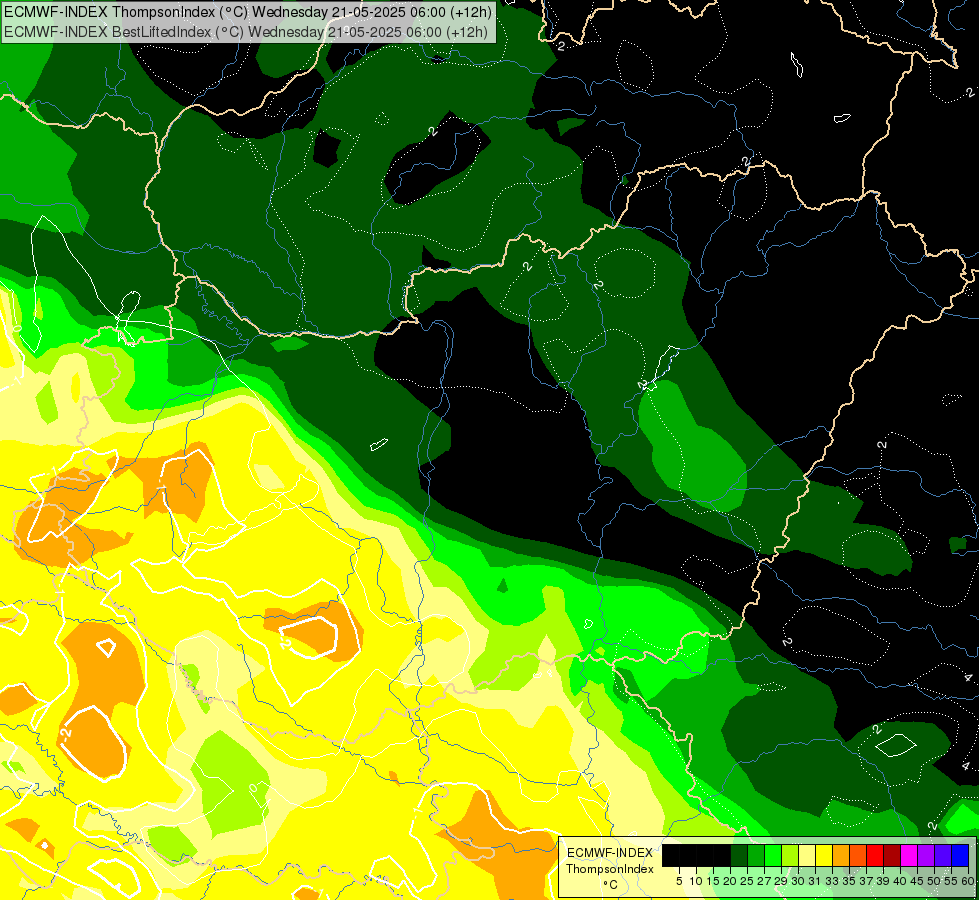Image resolution: width=979 pixels, height=900 pixels.
Task: Choose the orange 33–35 legend swatch
Action: coord(841,856)
